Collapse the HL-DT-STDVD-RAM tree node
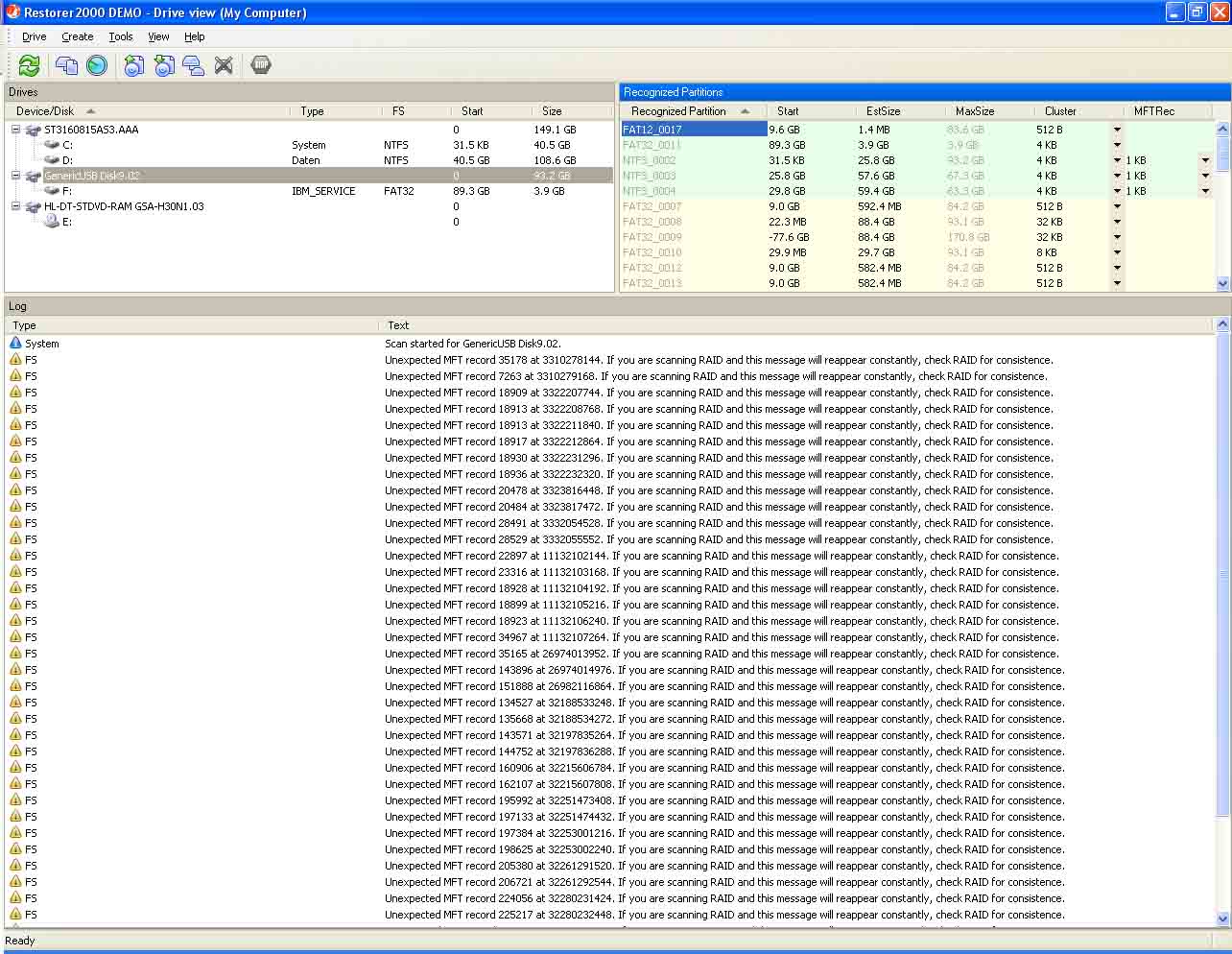The image size is (1232, 954). [x=15, y=206]
